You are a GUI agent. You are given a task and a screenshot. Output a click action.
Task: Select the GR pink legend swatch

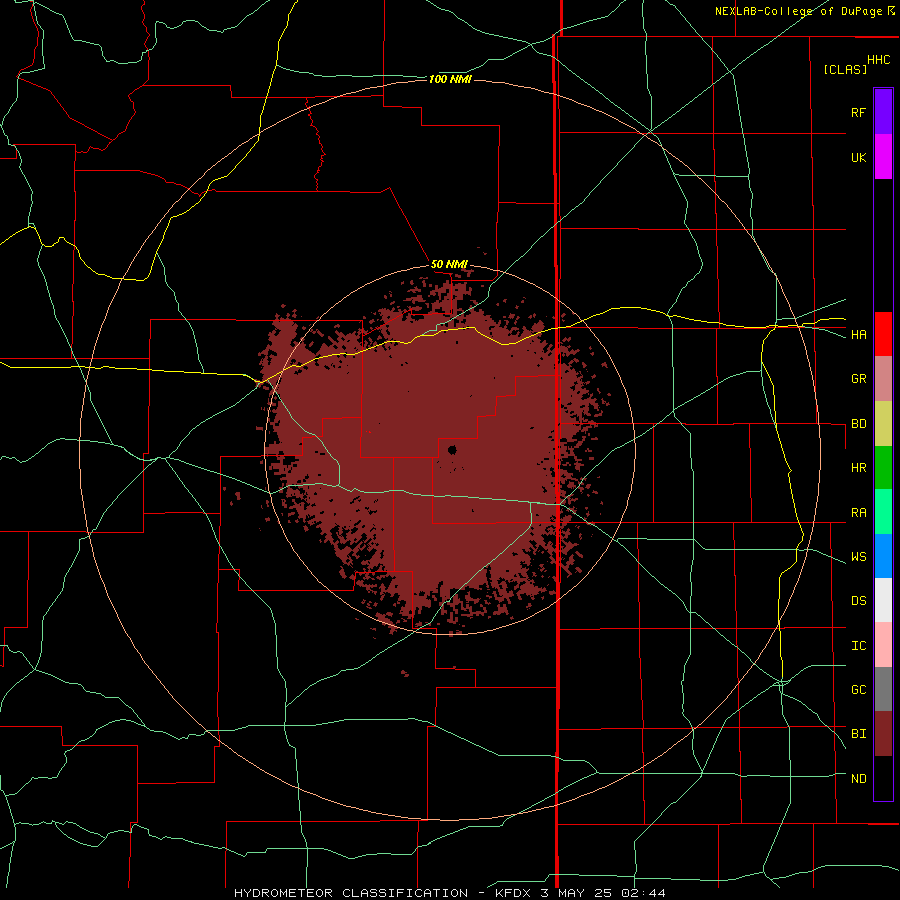(883, 379)
